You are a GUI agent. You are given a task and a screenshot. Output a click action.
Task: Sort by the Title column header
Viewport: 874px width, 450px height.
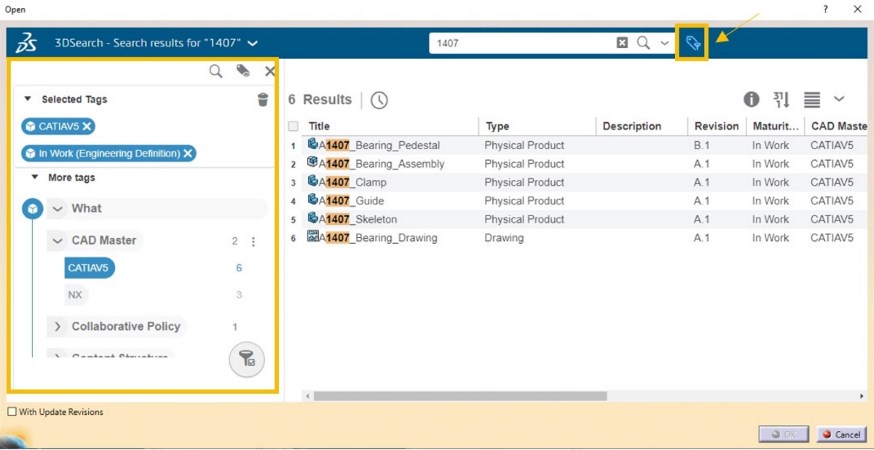tap(319, 126)
